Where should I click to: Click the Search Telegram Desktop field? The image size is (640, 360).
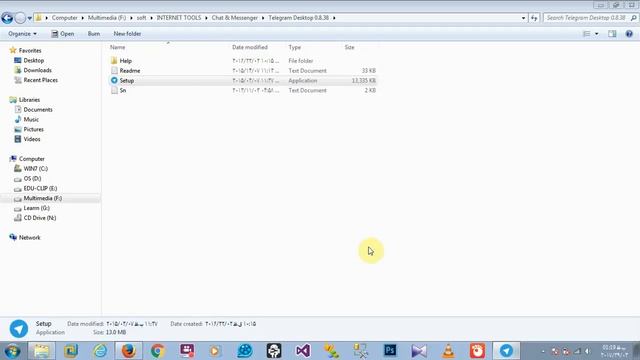pos(586,18)
